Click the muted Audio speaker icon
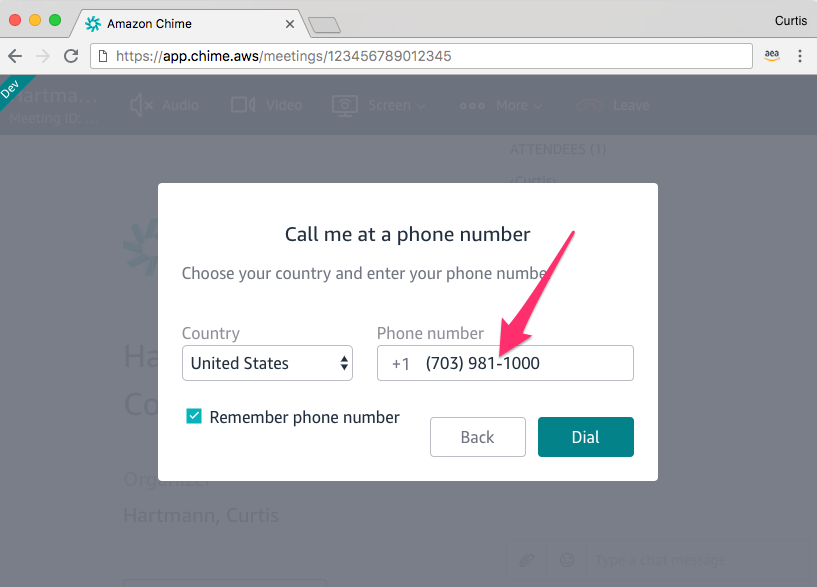 click(x=141, y=105)
